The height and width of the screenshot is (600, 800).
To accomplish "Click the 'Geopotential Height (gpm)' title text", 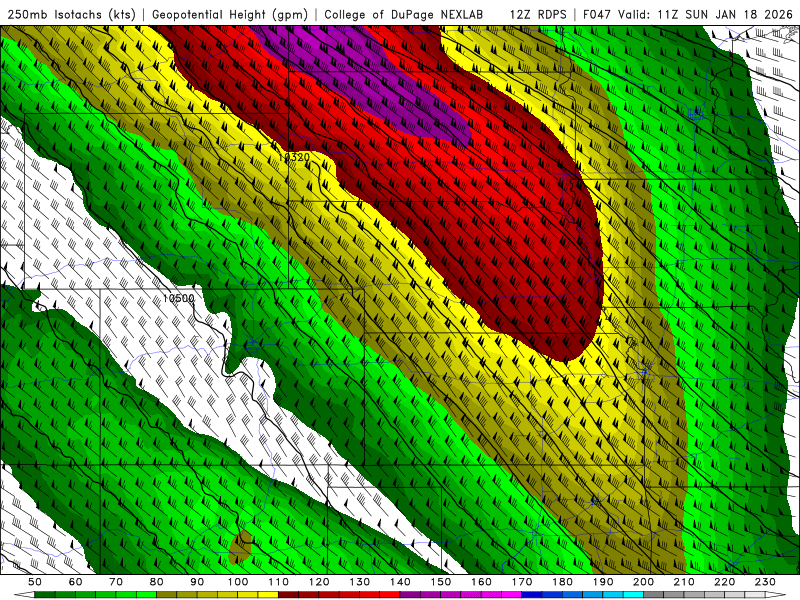I will click(230, 15).
